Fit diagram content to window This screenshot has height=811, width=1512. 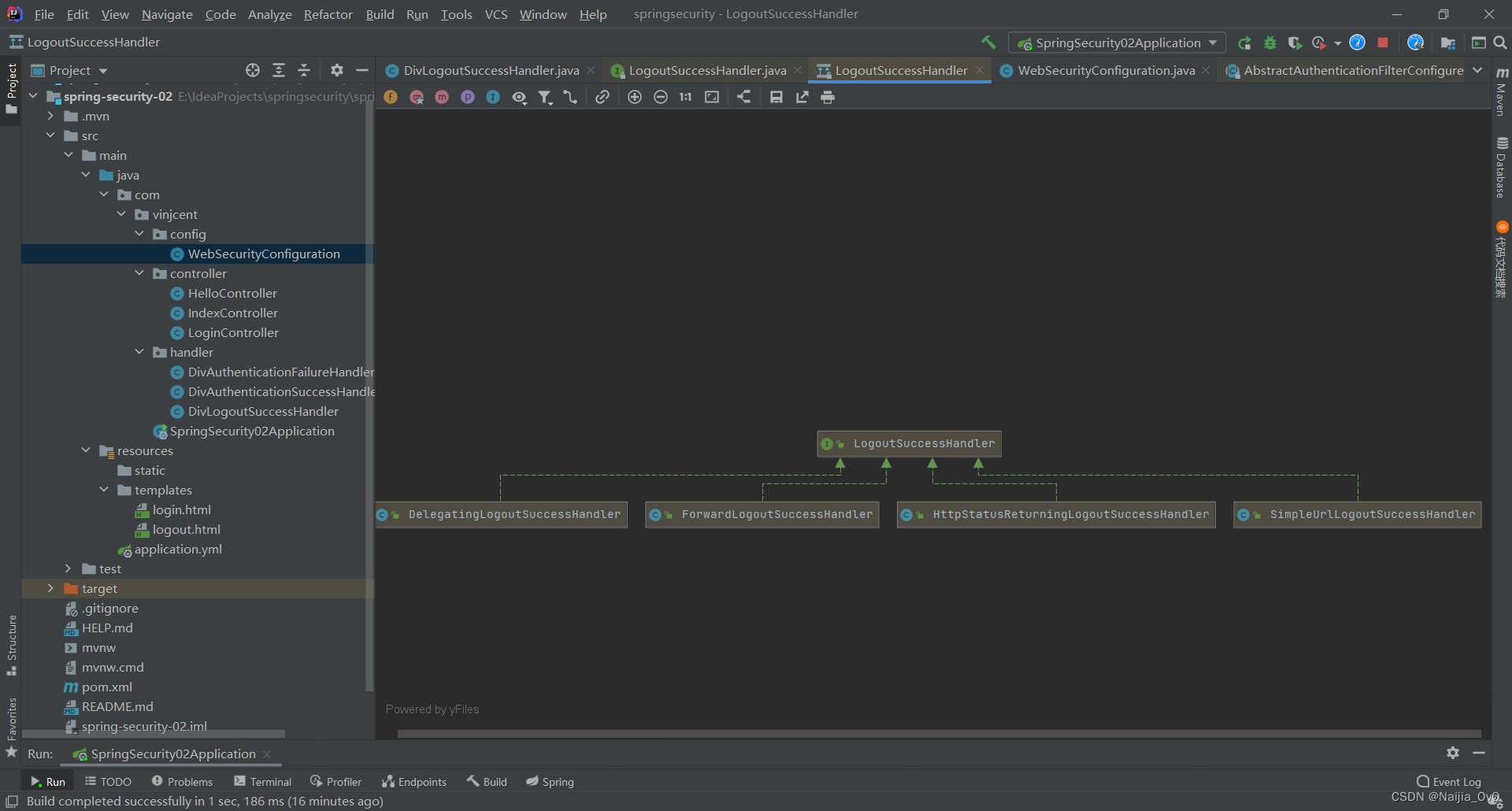(x=712, y=97)
